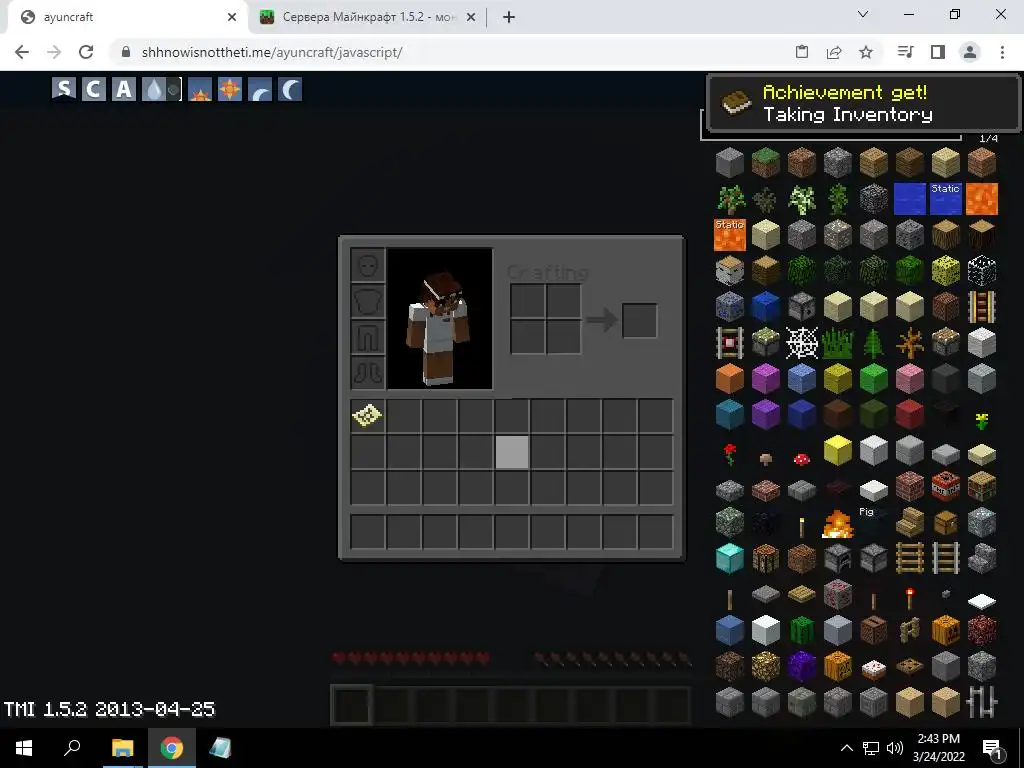This screenshot has width=1024, height=768.
Task: Open the share page icon
Action: point(834,52)
